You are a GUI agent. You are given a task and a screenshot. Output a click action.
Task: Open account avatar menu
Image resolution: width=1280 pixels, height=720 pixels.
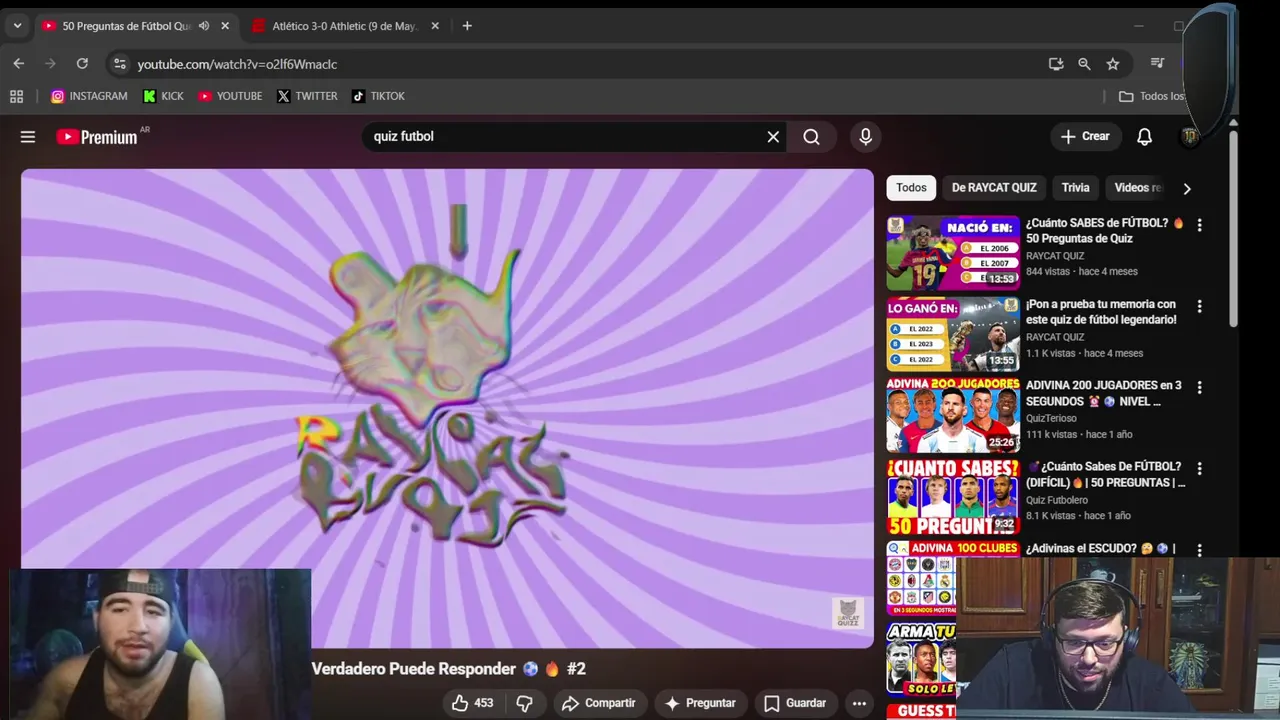pos(1190,137)
